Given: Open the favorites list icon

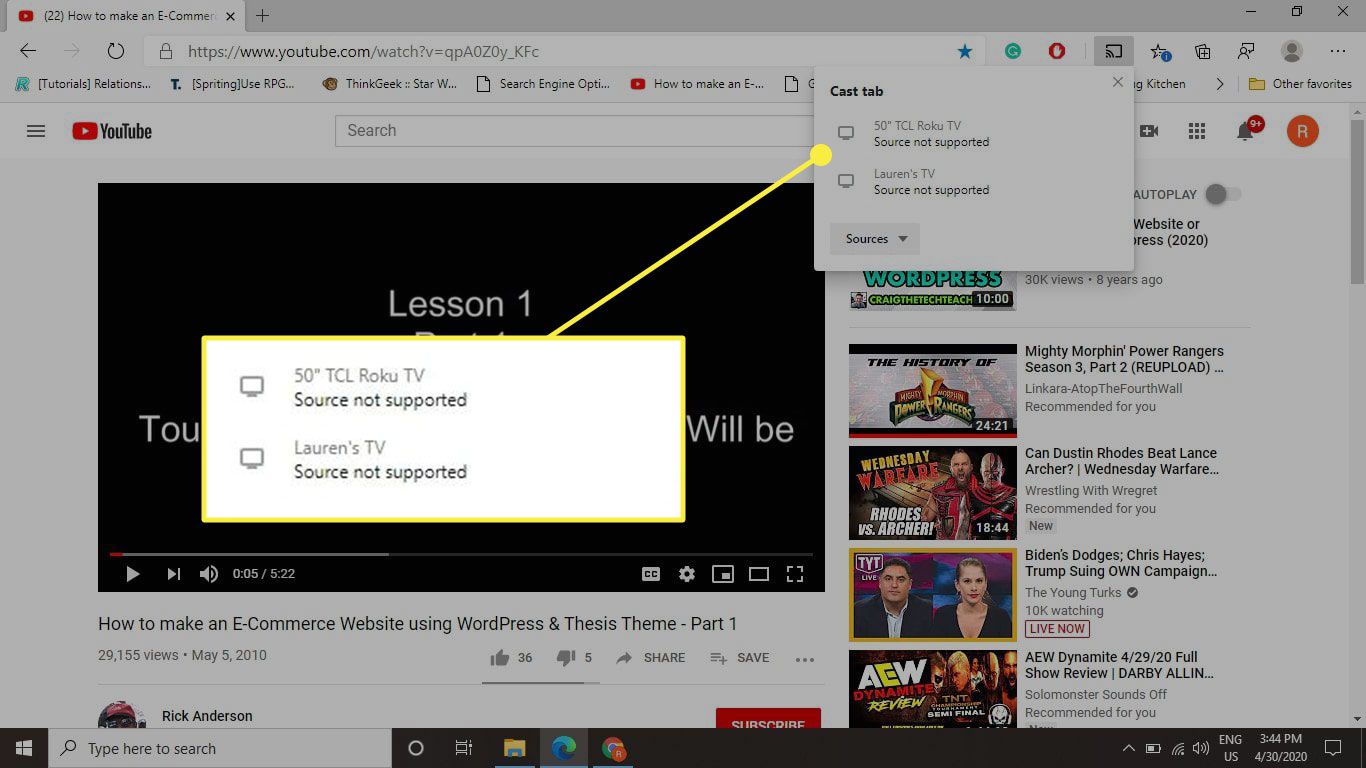Looking at the screenshot, I should [1160, 51].
